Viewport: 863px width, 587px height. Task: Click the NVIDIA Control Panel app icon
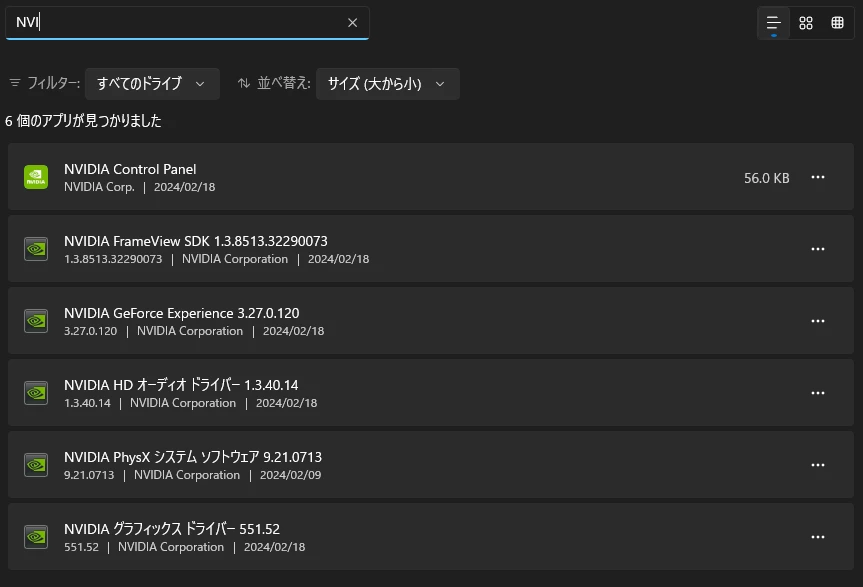coord(36,177)
